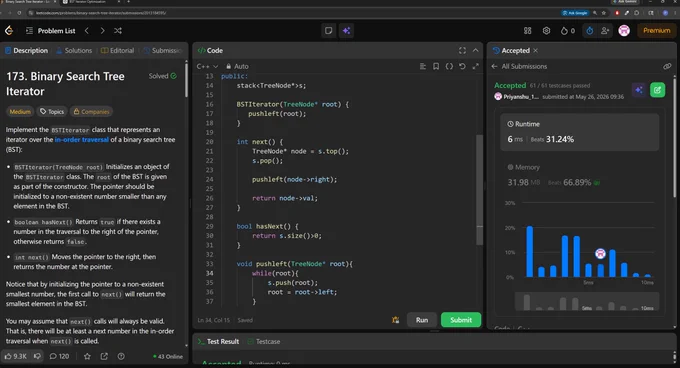Open the 120 comments section

59,356
